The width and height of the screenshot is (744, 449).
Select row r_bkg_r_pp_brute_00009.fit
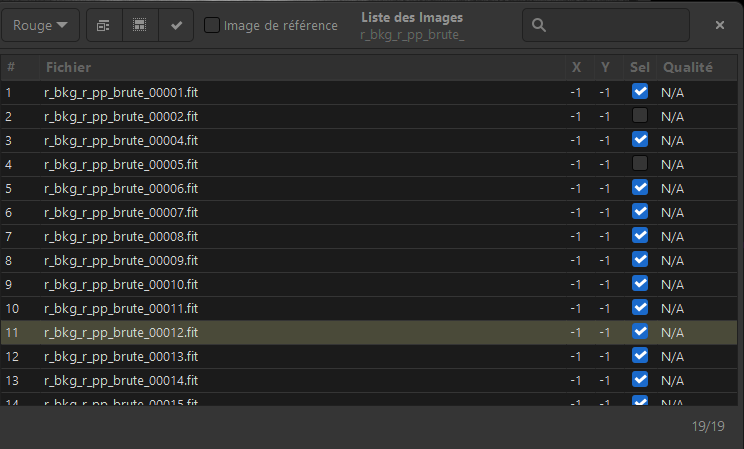121,260
